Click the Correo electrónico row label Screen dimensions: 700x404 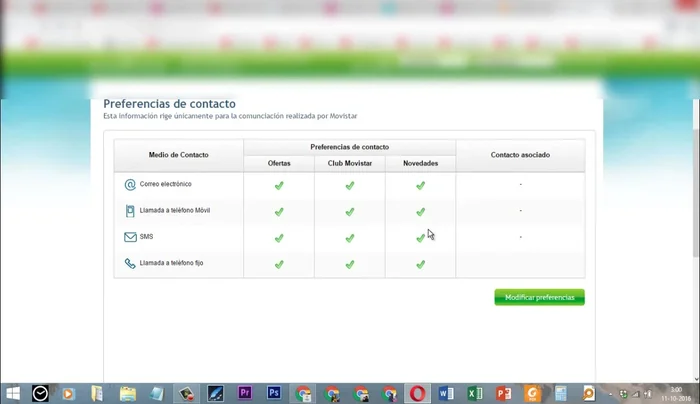click(x=166, y=184)
